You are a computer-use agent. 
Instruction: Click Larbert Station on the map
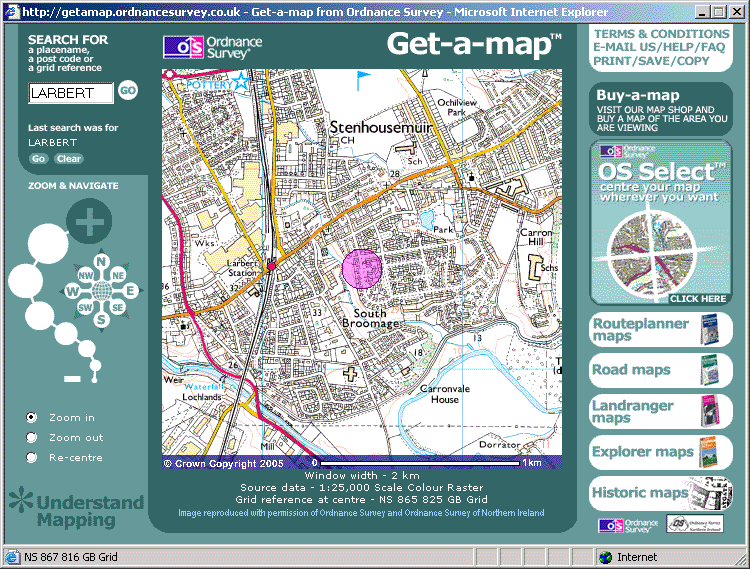(271, 266)
